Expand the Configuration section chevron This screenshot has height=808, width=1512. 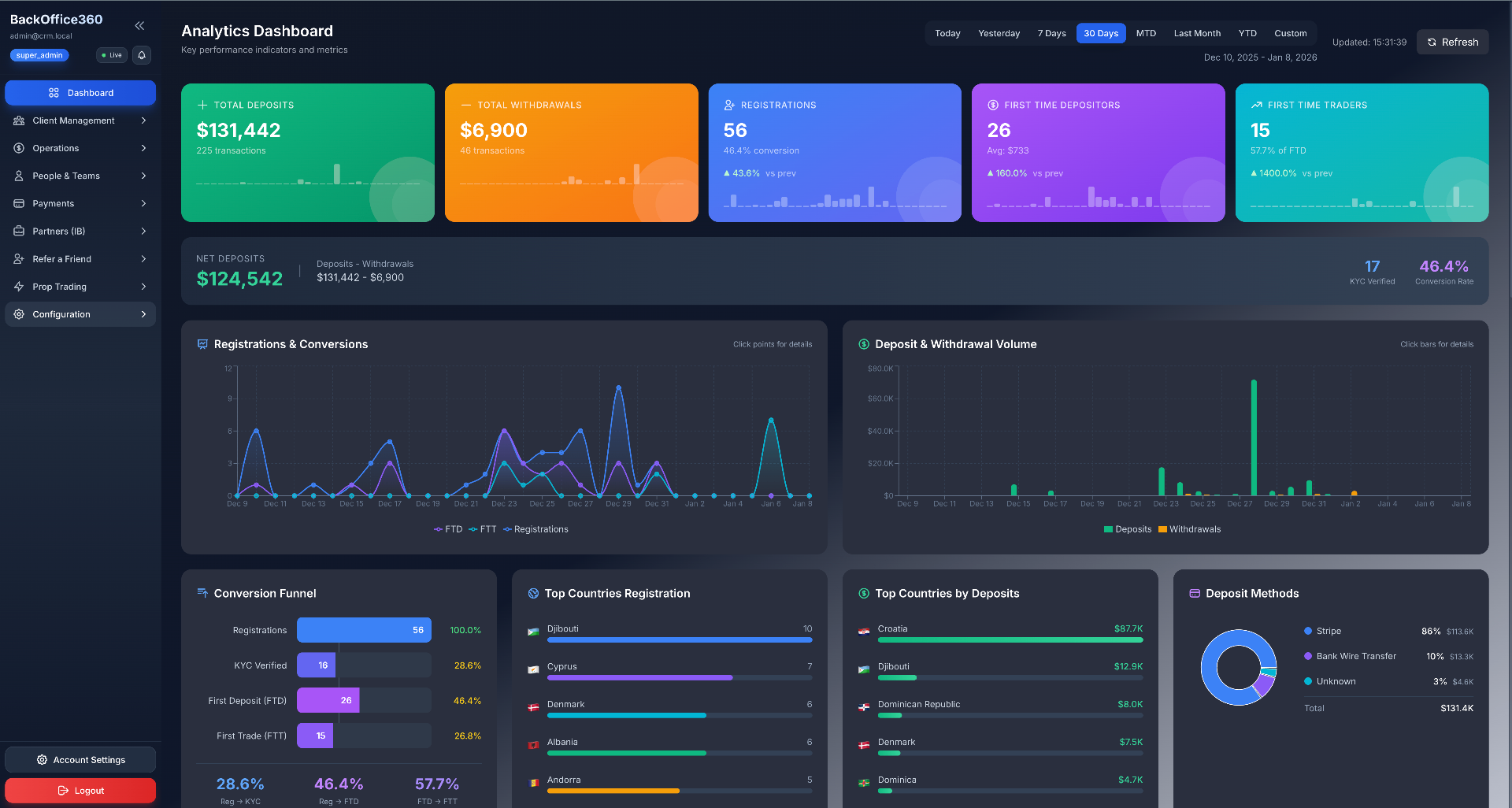coord(143,314)
